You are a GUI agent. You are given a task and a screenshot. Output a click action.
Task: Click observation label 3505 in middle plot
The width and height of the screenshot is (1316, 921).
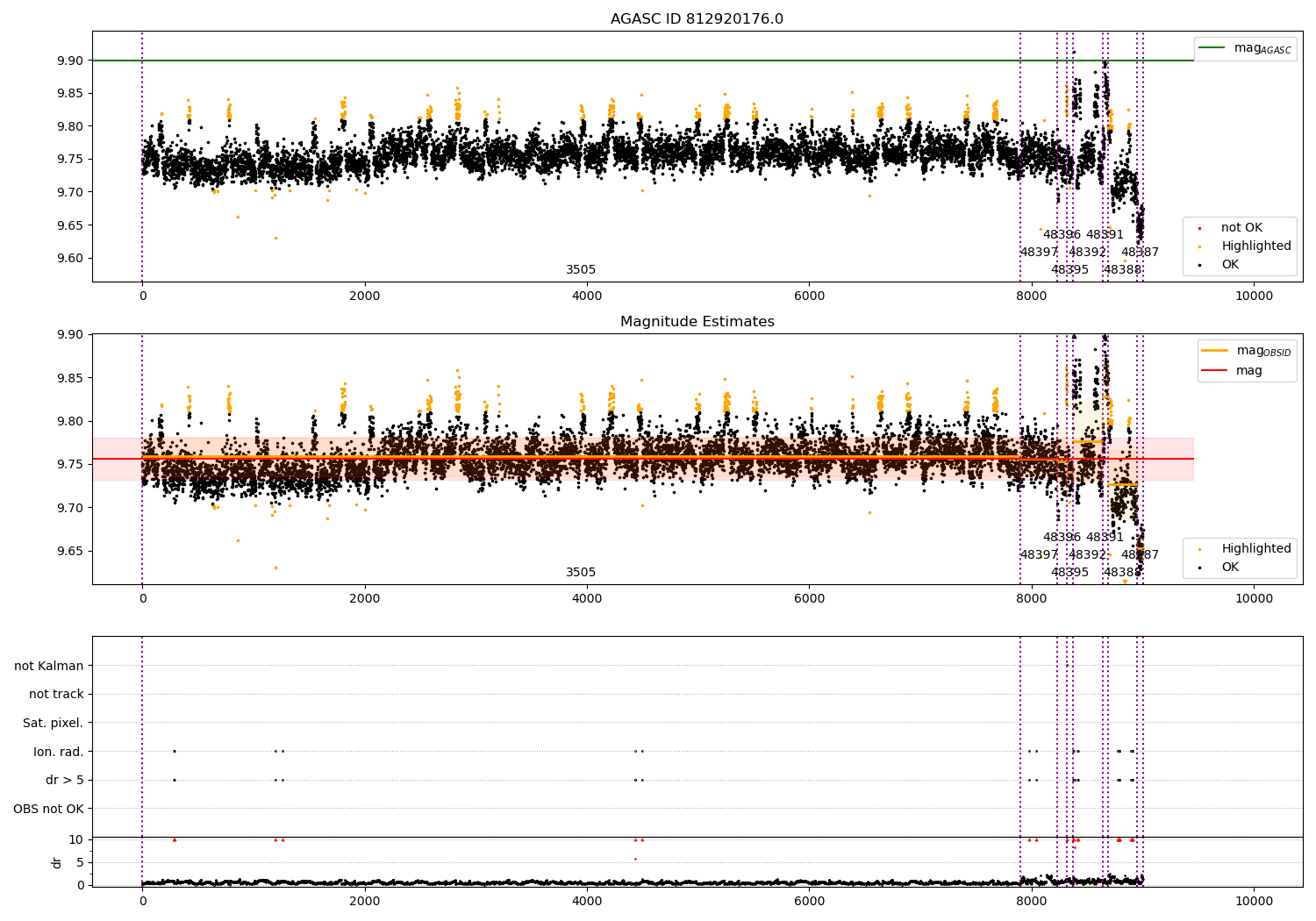(580, 573)
